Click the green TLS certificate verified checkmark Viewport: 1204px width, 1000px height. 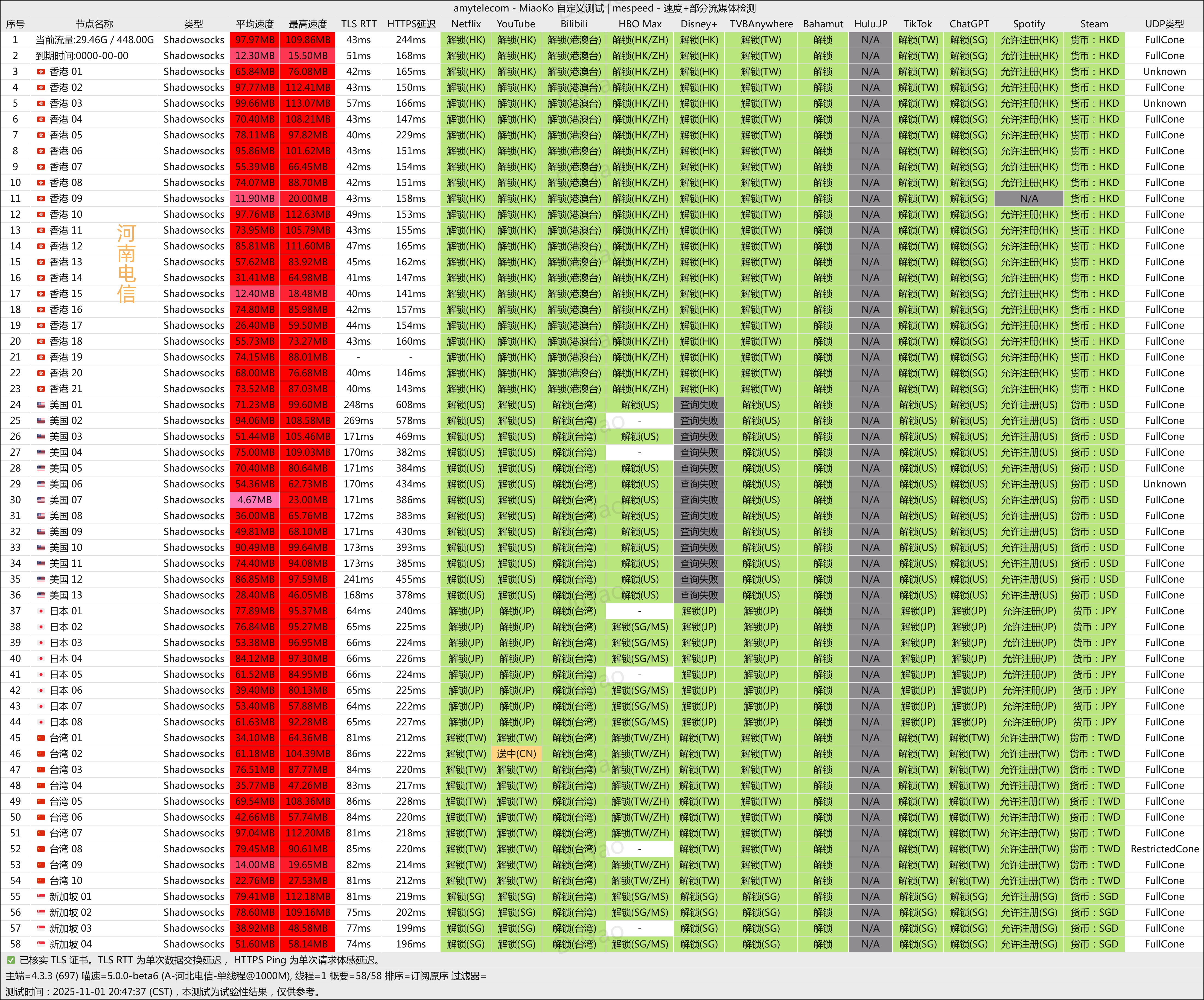point(11,960)
